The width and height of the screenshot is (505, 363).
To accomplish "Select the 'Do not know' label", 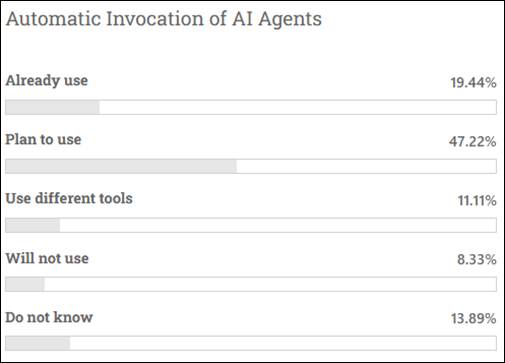I will [x=49, y=317].
